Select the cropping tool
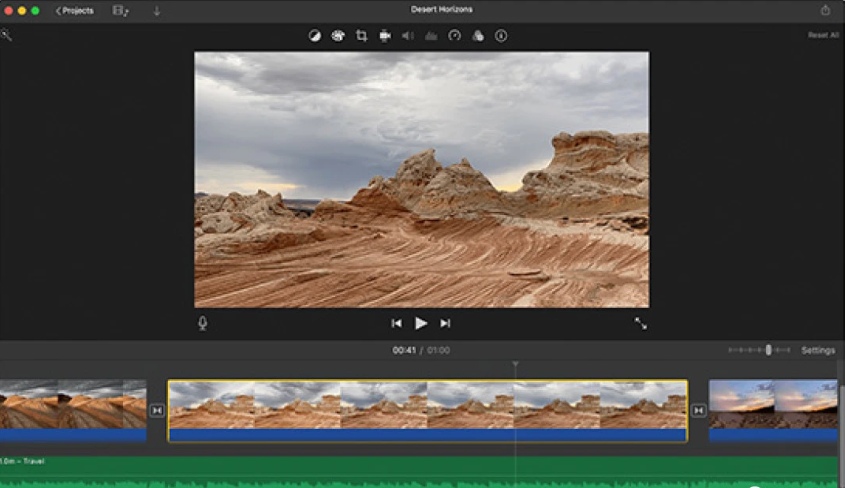Screen dimensions: 845x488 coord(362,36)
